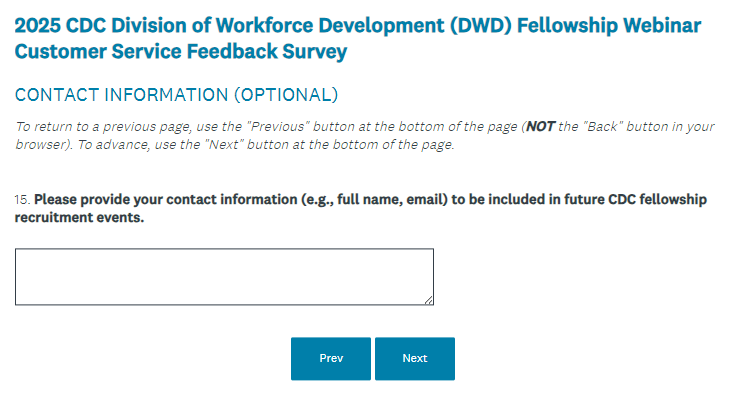
Task: Click the question 15 prompt text
Action: [360, 208]
